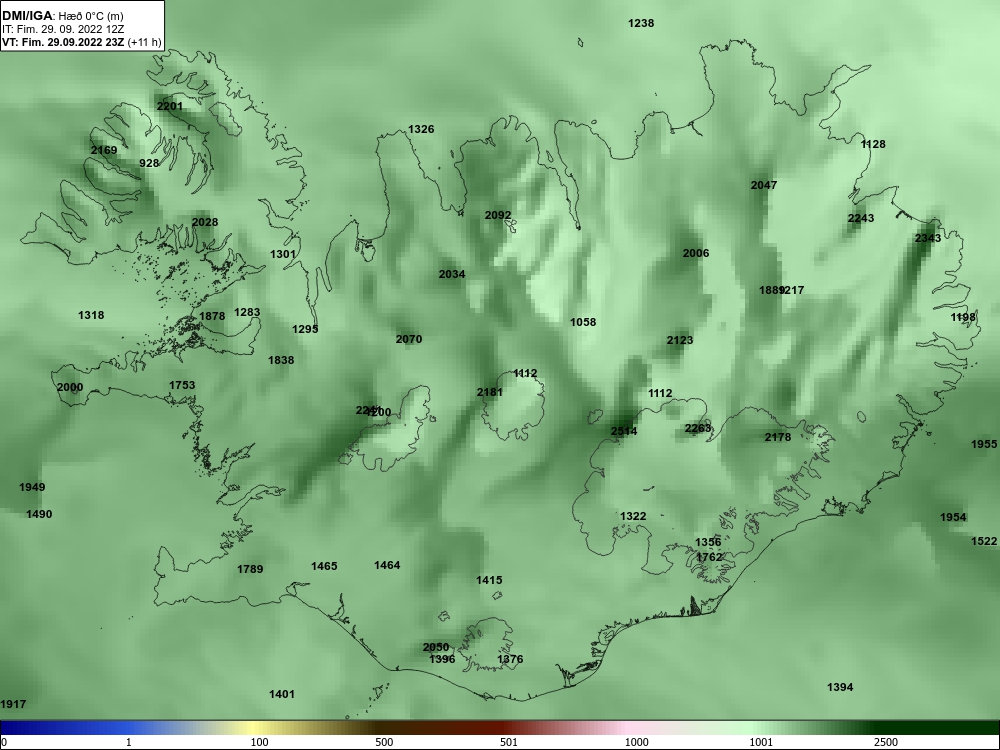
Task: Click the value 2050 near the south coast
Action: point(436,647)
